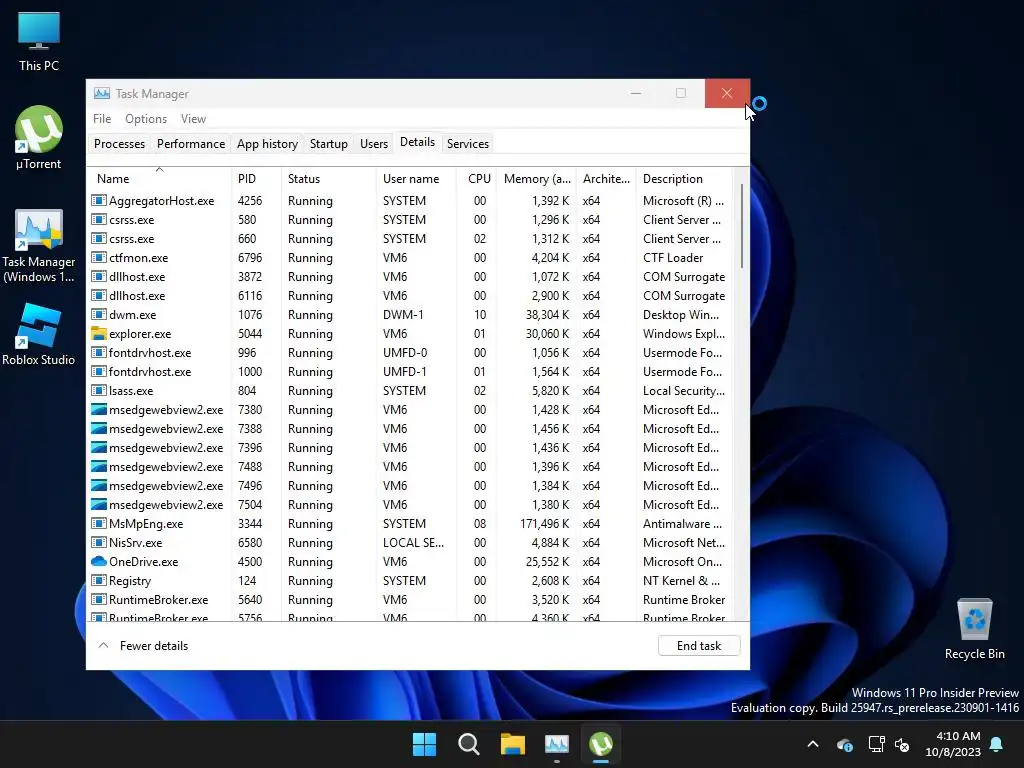Select RuntimeBroker.exe with PID 5640
The width and height of the screenshot is (1024, 768).
coord(409,600)
